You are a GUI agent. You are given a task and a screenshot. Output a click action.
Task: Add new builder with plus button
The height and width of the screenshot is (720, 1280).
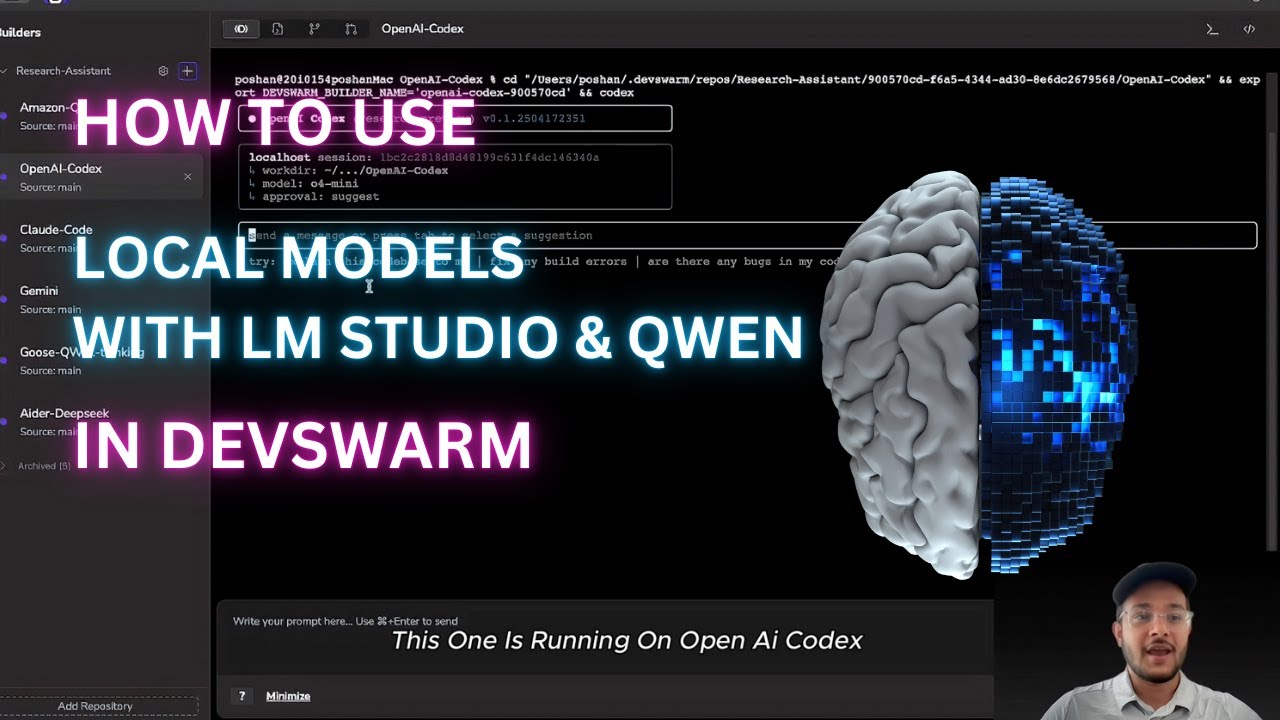click(187, 71)
